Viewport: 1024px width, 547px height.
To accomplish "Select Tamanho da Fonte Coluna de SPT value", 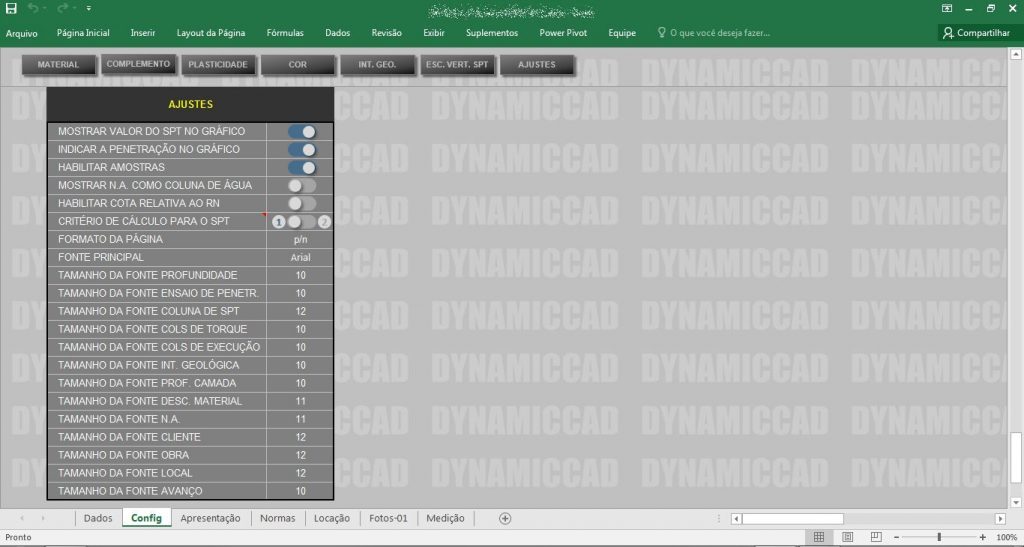I will [x=300, y=311].
